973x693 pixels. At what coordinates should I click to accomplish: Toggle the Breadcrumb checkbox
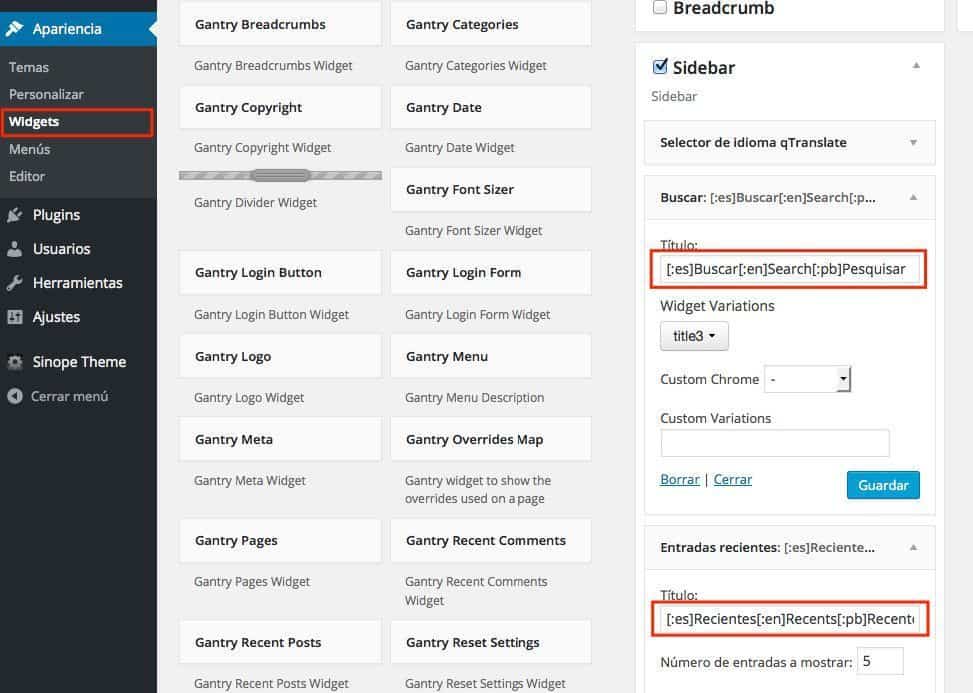[660, 7]
